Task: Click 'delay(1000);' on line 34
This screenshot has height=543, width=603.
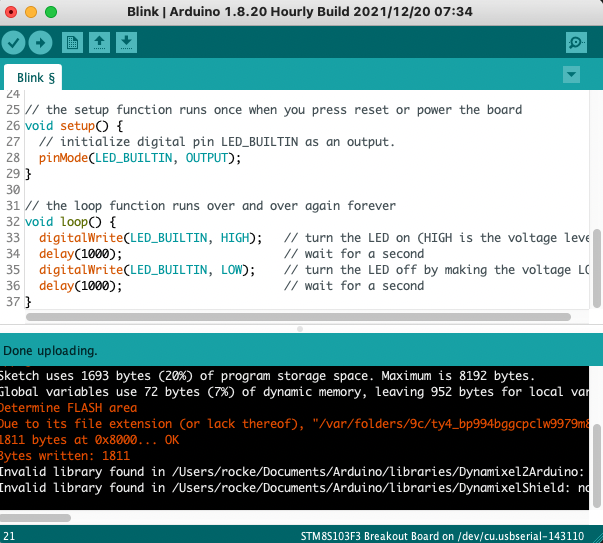Action: 80,254
